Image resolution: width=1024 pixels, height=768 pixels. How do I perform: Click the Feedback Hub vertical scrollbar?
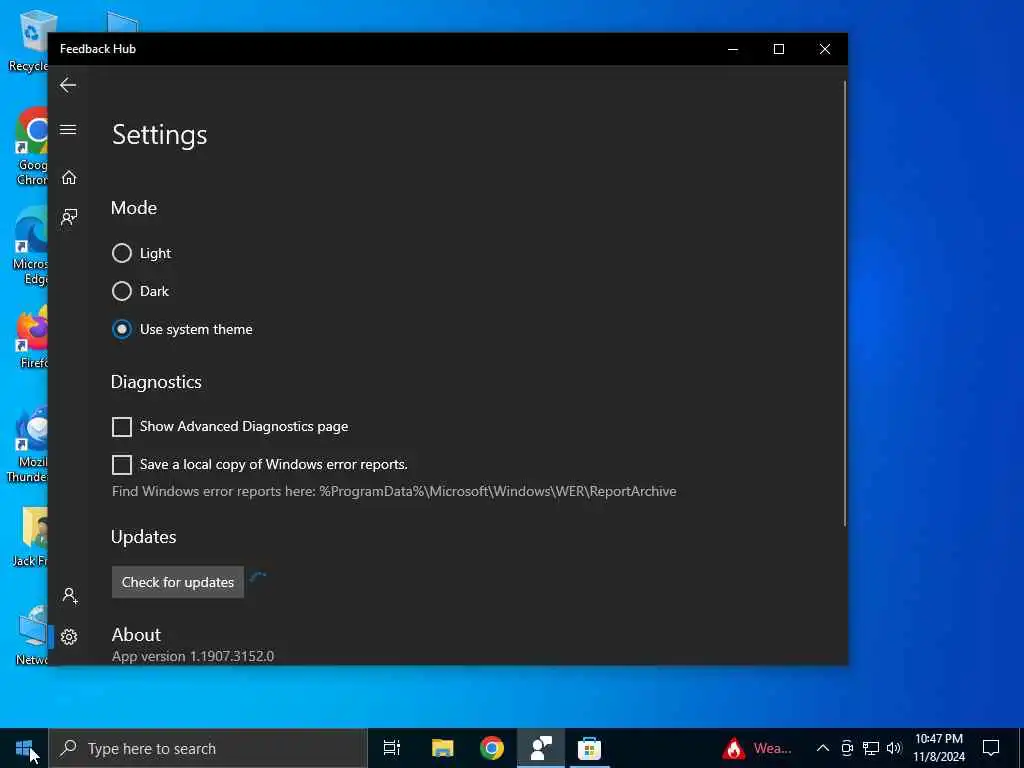[x=844, y=304]
